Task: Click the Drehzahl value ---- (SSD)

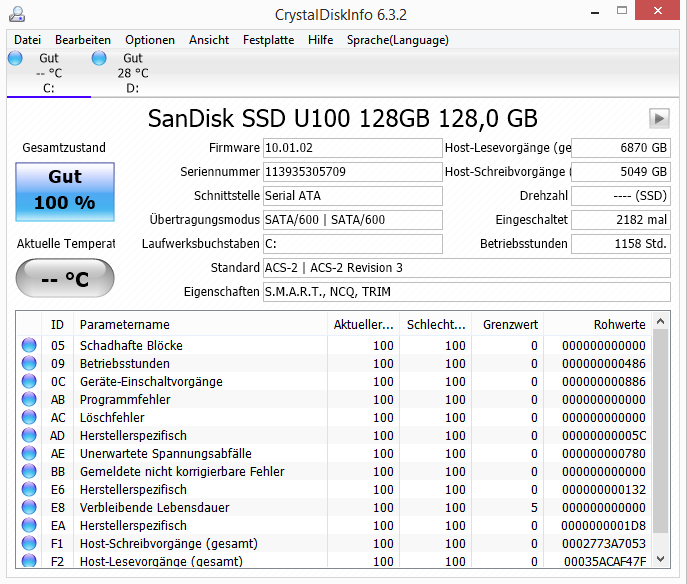Action: tap(621, 196)
